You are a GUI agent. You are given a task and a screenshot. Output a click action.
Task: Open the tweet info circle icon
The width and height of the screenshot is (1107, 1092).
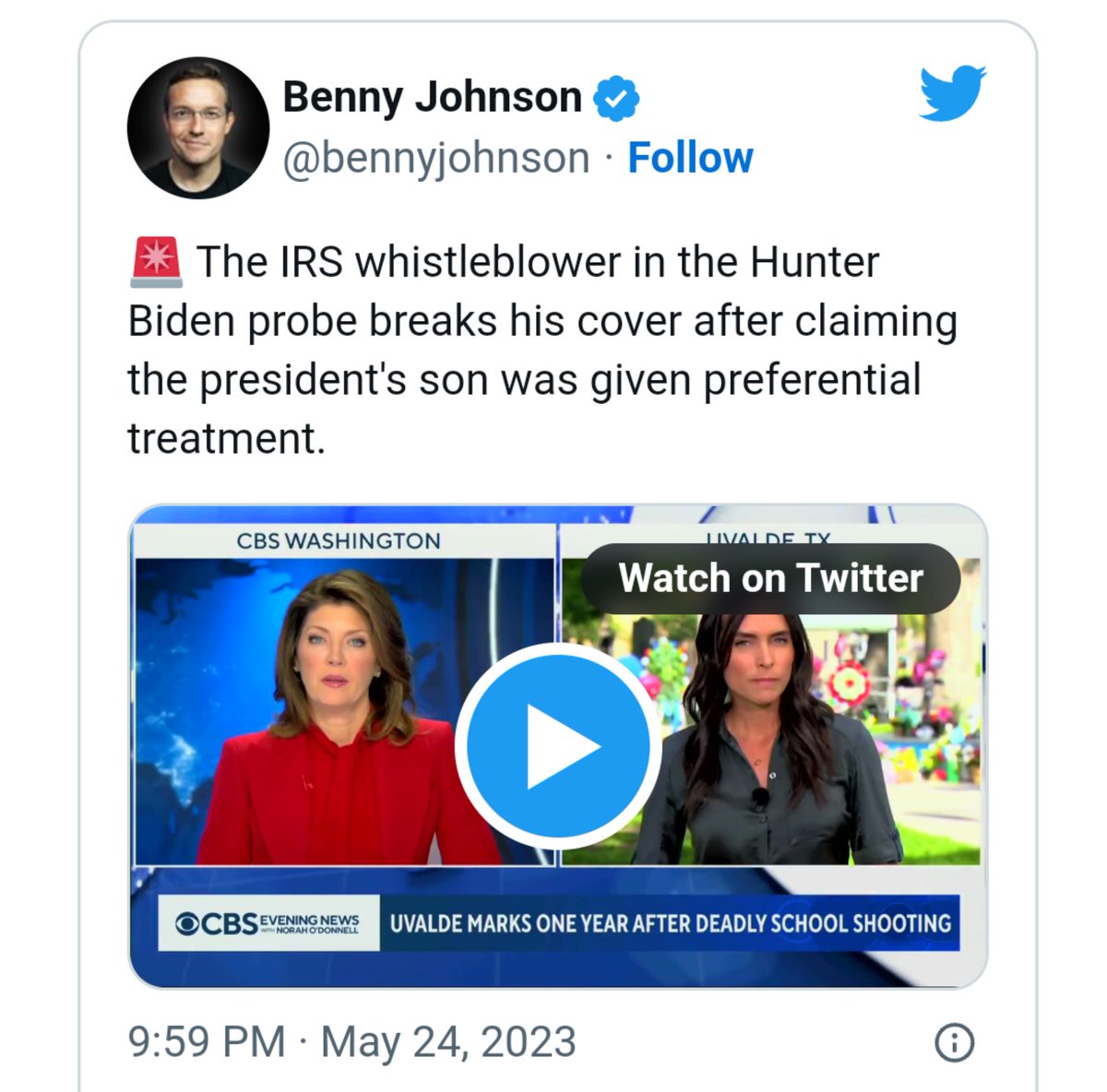click(954, 1043)
